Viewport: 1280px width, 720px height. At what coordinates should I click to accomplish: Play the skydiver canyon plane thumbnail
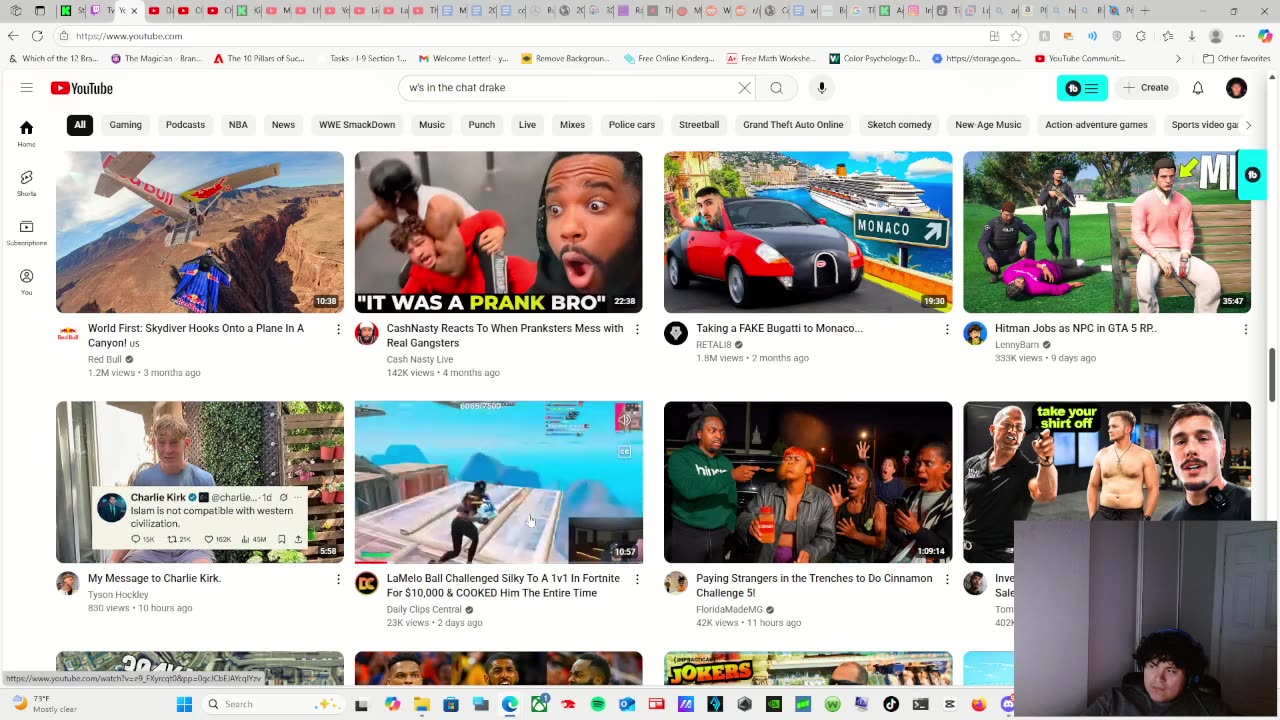tap(200, 232)
